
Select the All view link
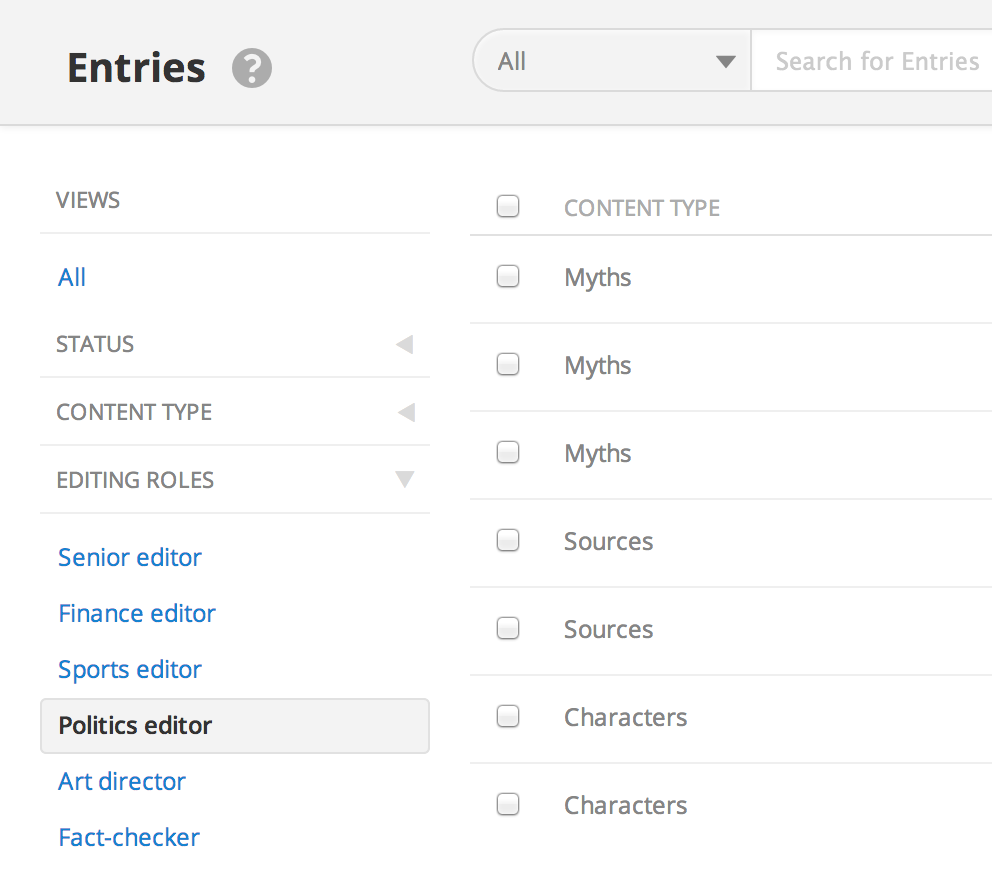[72, 277]
